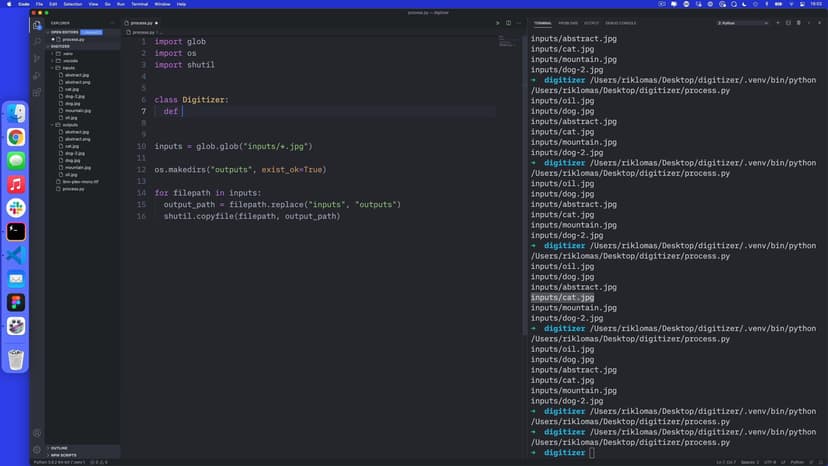The height and width of the screenshot is (466, 828).
Task: Open the Source Control view
Action: (37, 58)
